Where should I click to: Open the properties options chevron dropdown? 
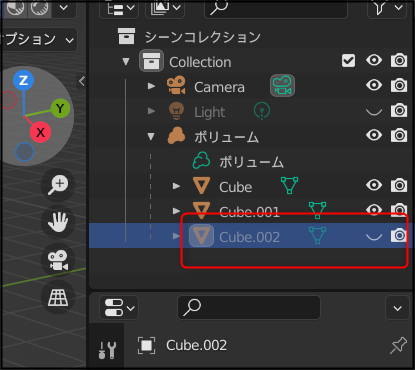(397, 308)
